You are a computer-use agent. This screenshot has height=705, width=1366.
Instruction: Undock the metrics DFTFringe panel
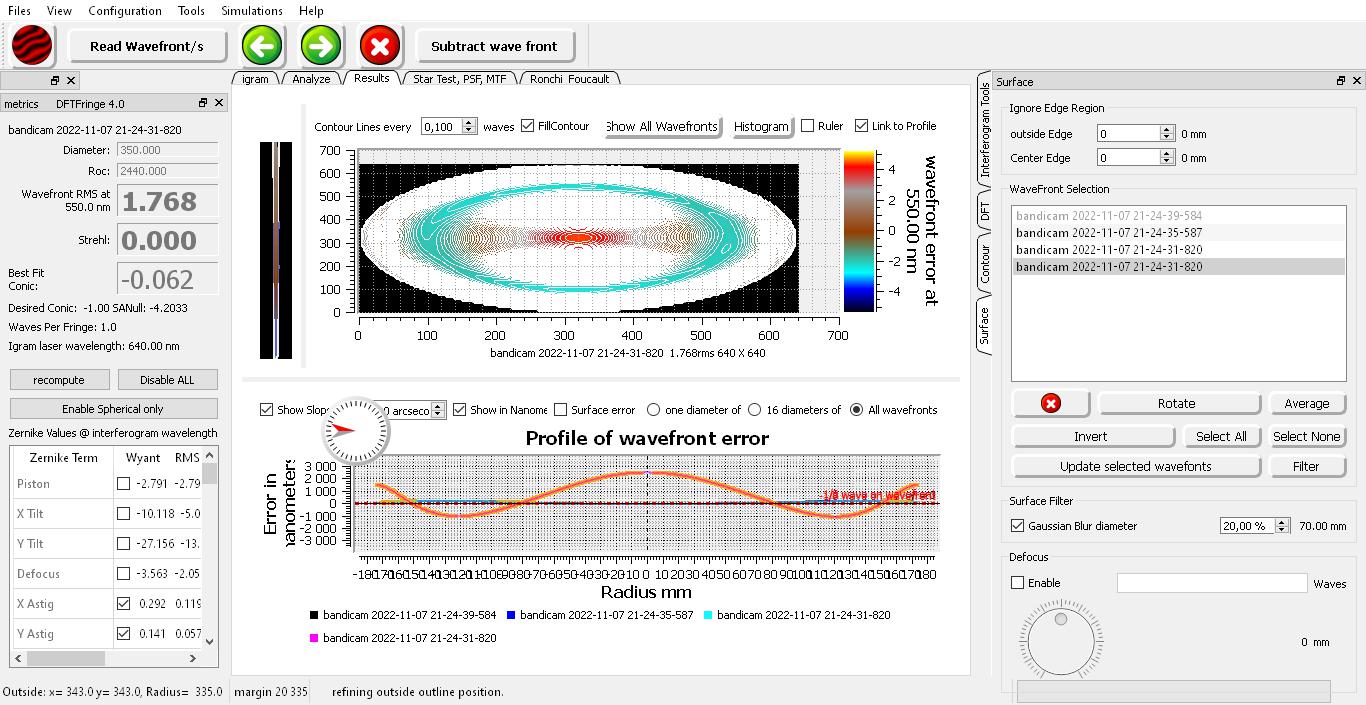click(x=203, y=103)
